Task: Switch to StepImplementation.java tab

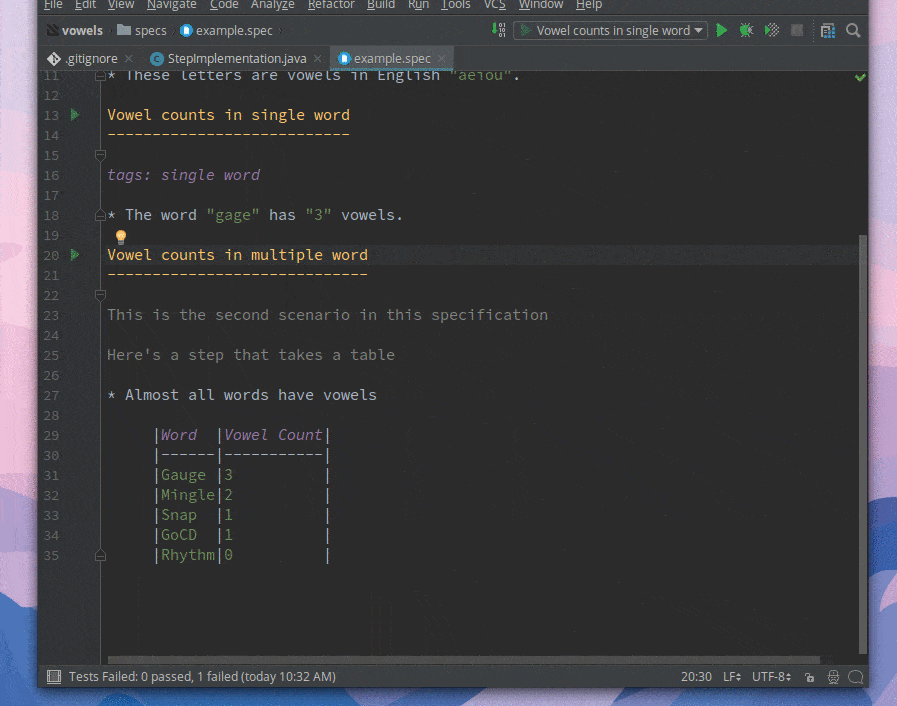Action: [236, 59]
